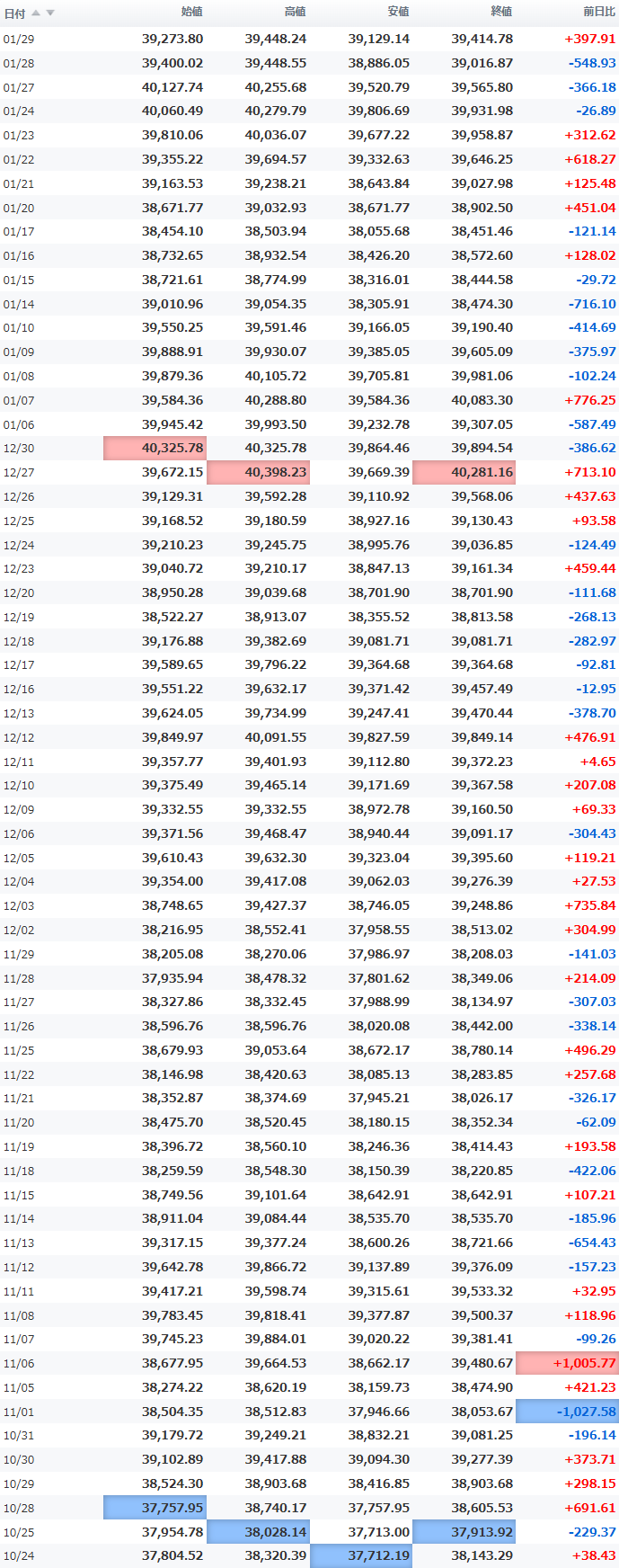Click the +776.25 change on 01/07

pyautogui.click(x=590, y=400)
